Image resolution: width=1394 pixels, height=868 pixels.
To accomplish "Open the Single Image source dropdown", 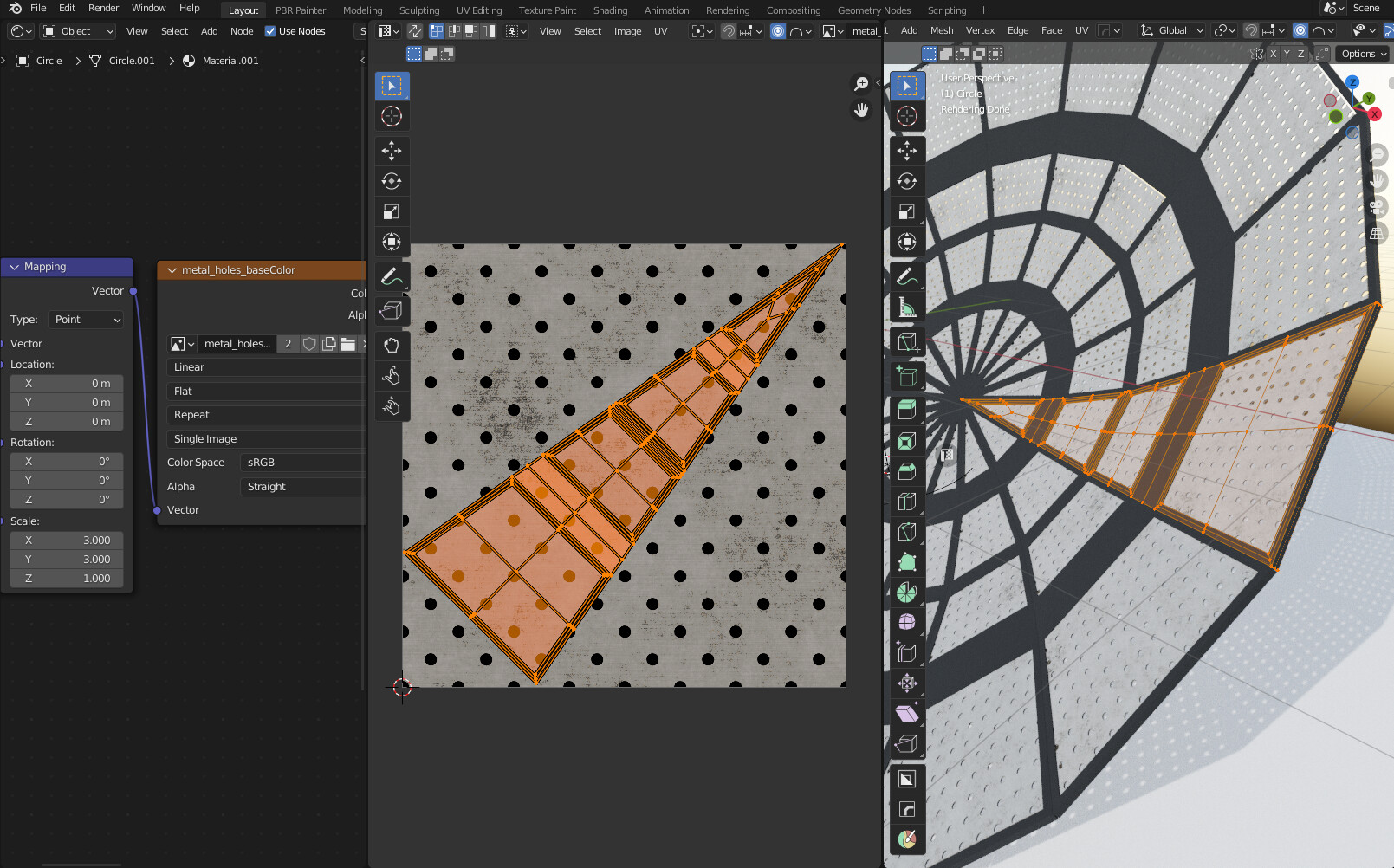I will tap(265, 439).
